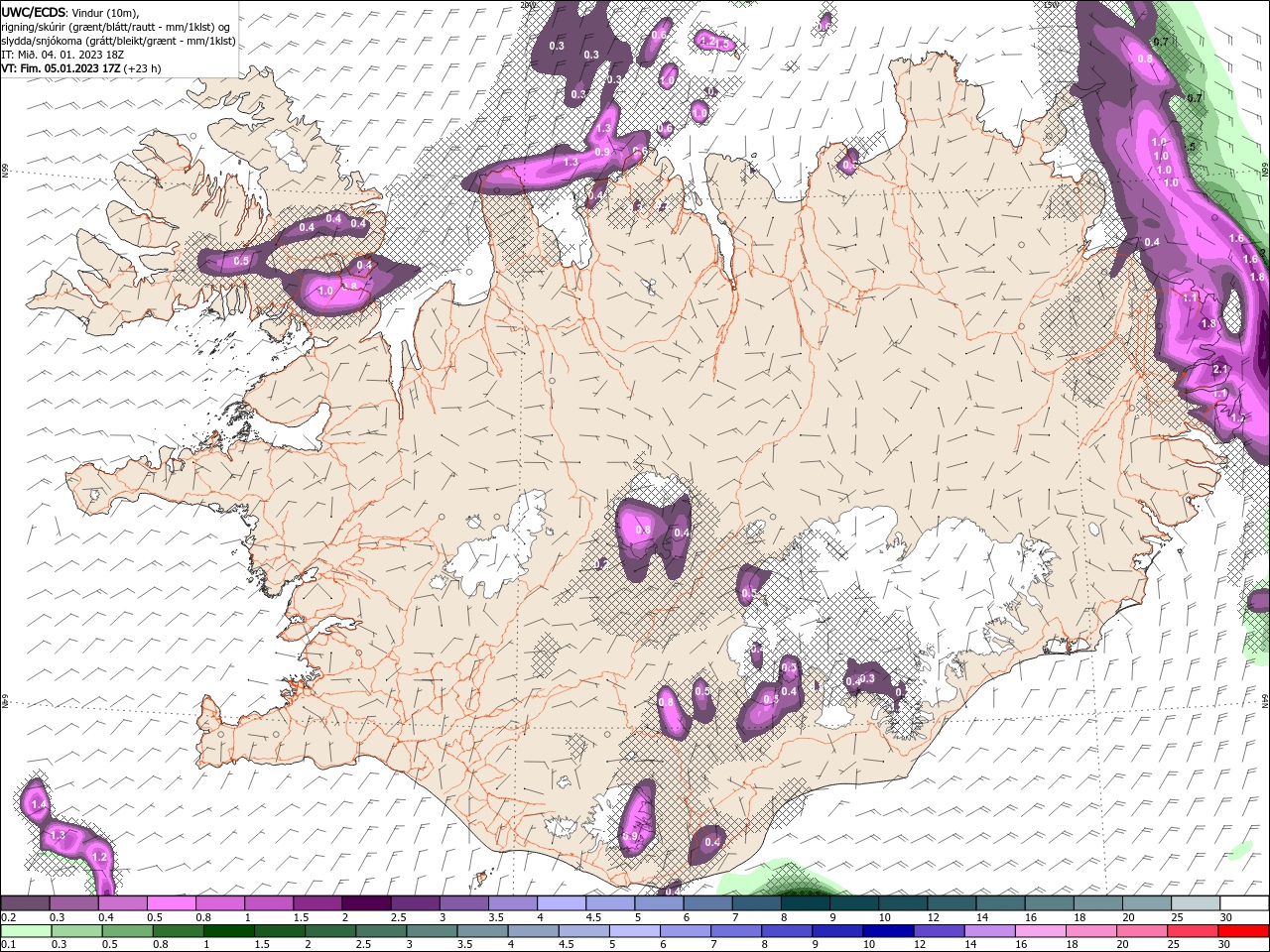Image resolution: width=1270 pixels, height=952 pixels.
Task: Click the '2.1' precipitation value off the east coast
Action: (1220, 370)
